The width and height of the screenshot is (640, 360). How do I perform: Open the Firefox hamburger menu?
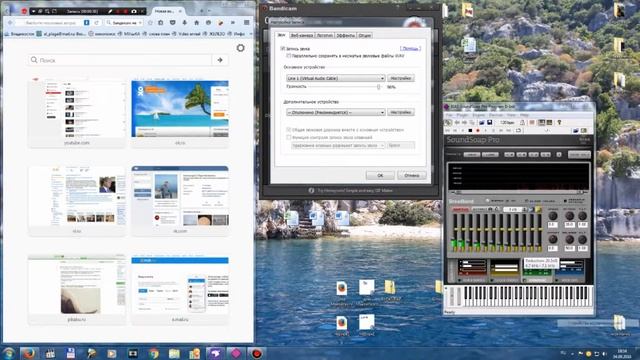pyautogui.click(x=247, y=23)
